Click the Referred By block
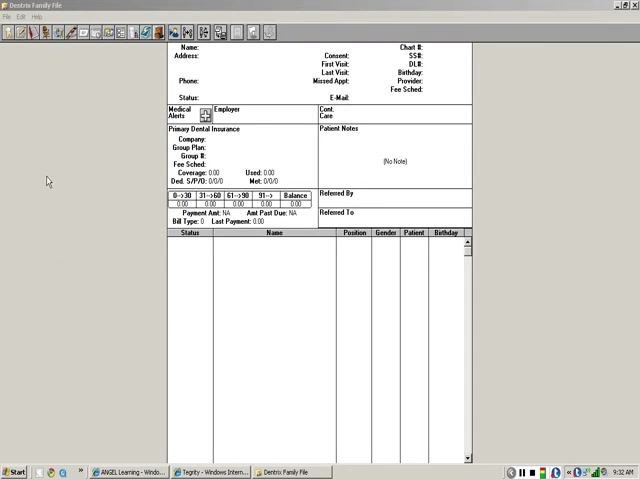Viewport: 640px width, 480px height. (395, 198)
